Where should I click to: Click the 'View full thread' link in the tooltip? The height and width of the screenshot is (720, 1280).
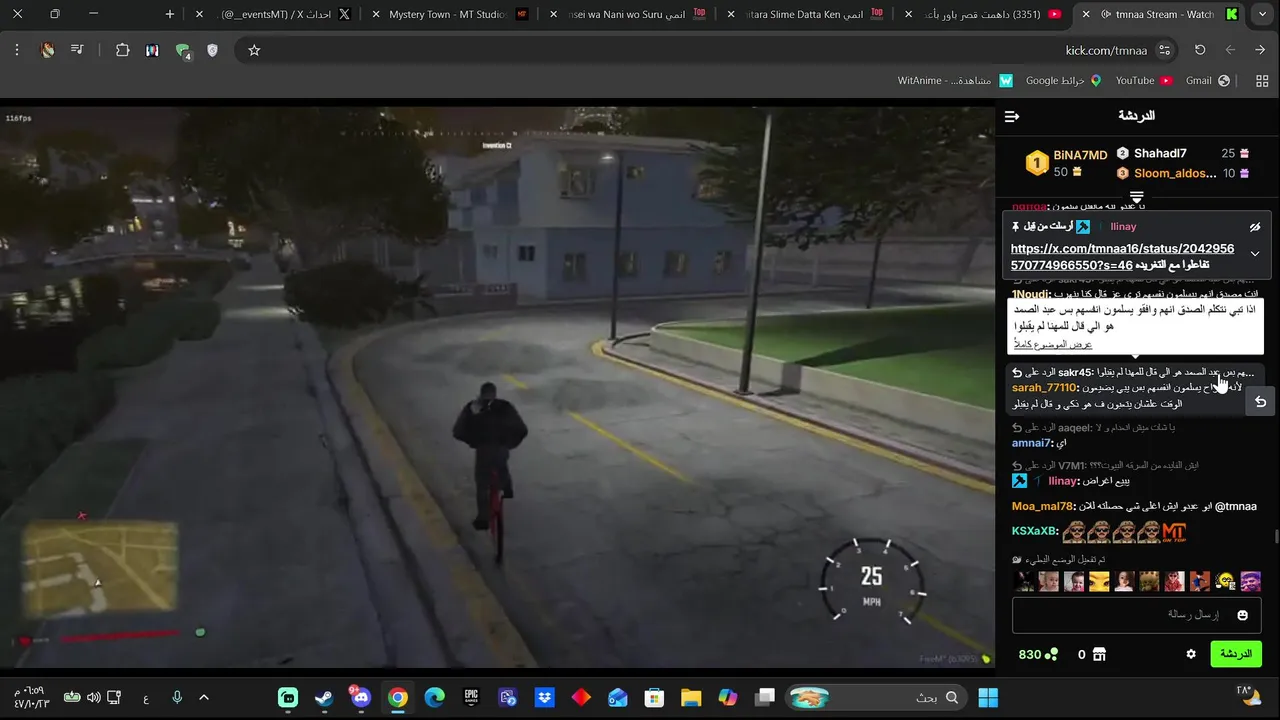1052,344
